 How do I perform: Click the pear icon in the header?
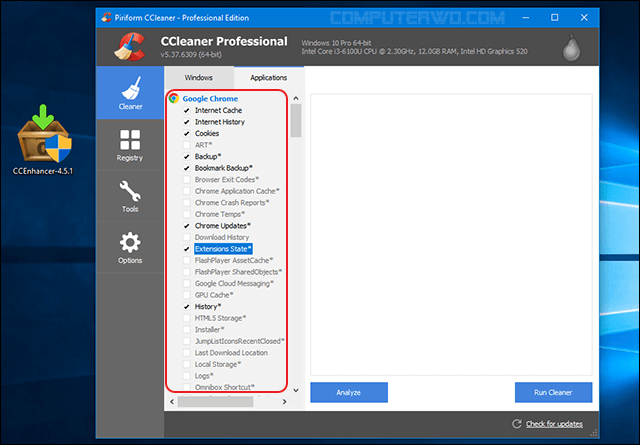point(571,48)
